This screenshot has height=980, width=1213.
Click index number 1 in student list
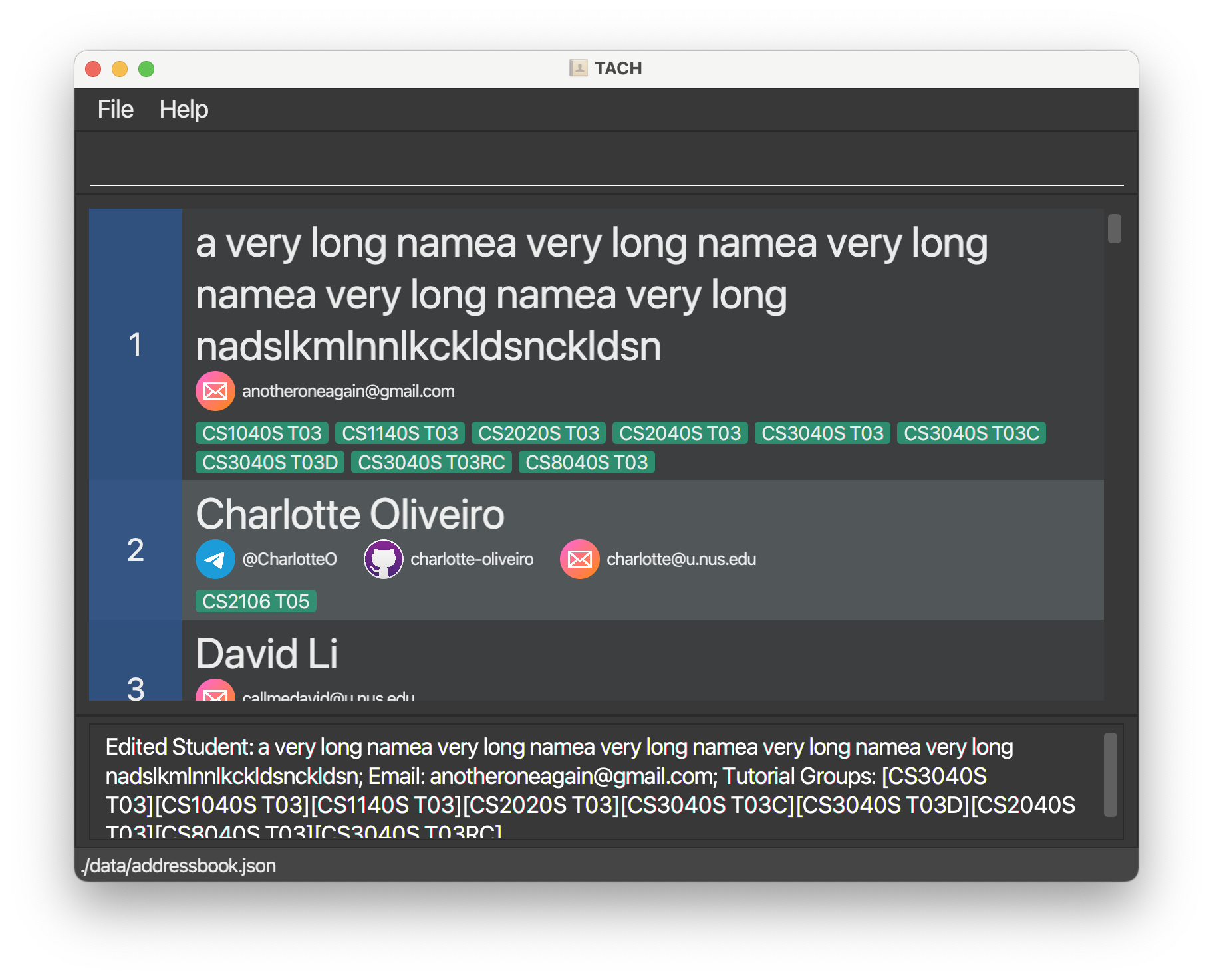[x=135, y=345]
